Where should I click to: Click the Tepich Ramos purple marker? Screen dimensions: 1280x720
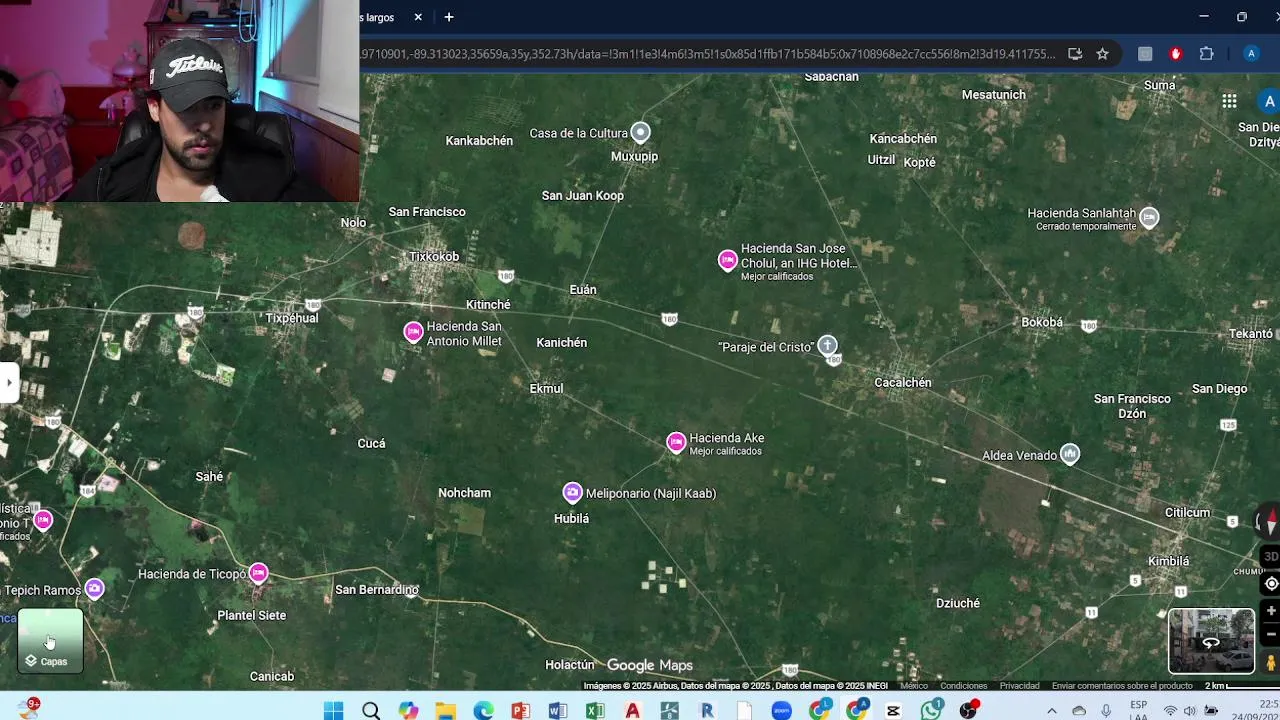pyautogui.click(x=94, y=589)
